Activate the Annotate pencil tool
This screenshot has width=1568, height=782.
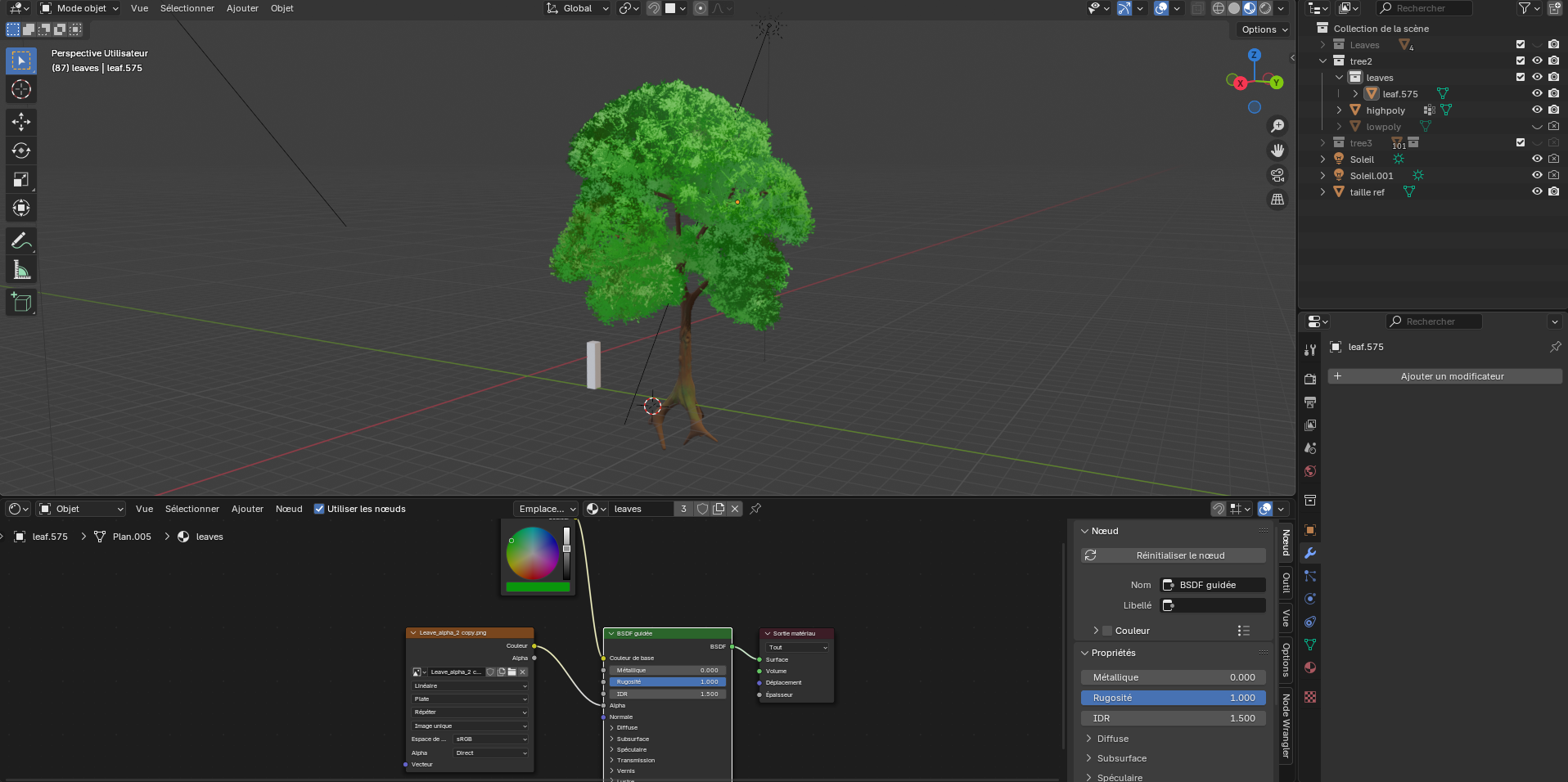click(21, 240)
